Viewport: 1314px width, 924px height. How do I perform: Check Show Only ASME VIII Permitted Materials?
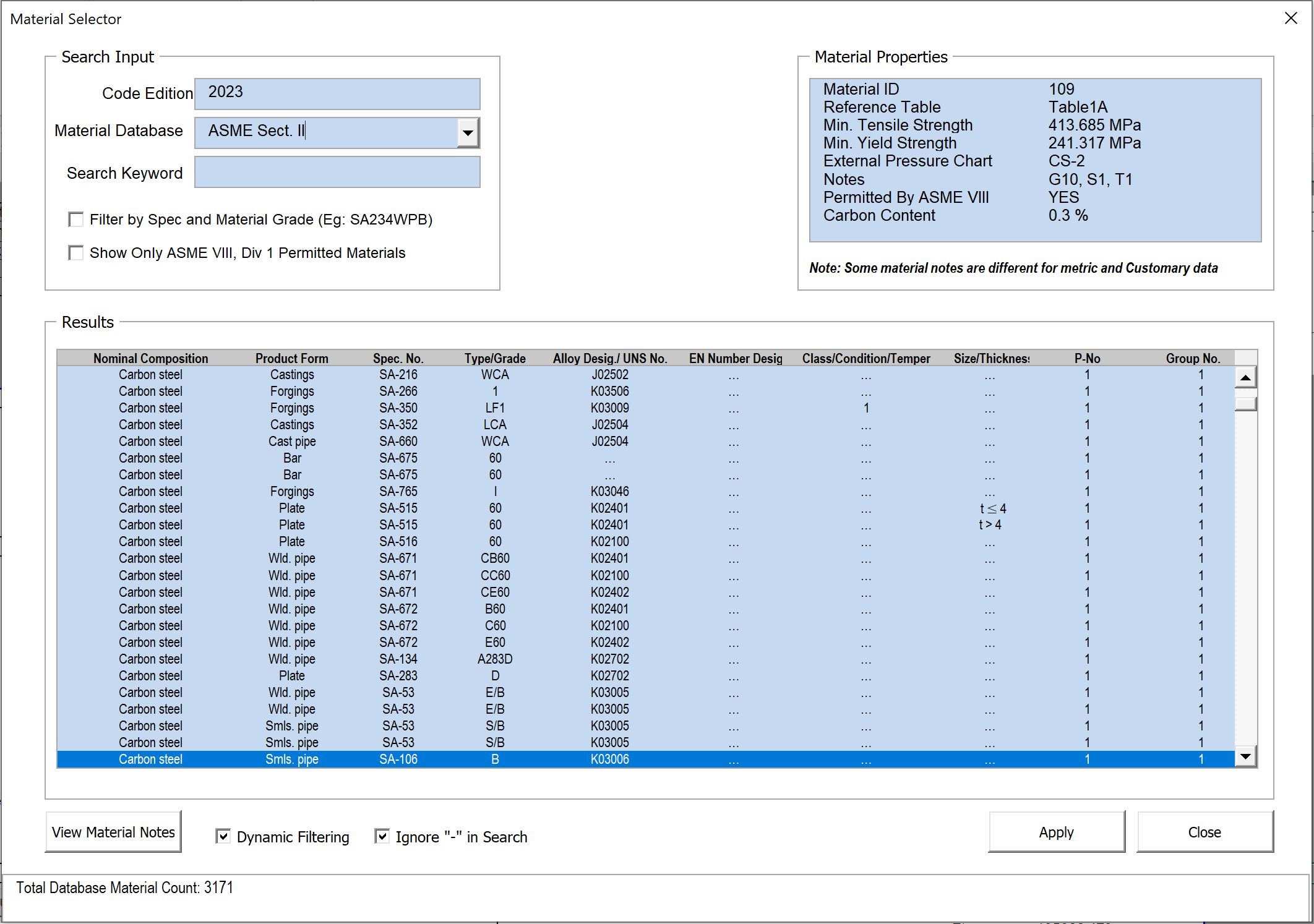pos(76,253)
